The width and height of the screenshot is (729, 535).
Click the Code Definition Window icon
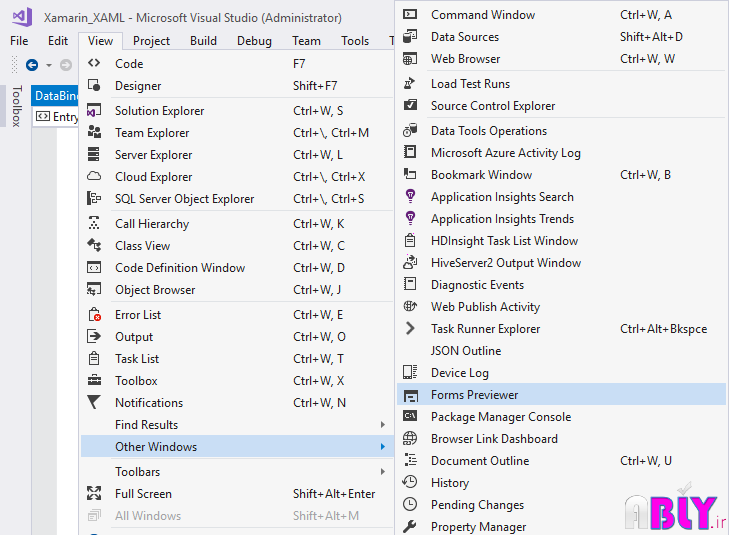click(94, 267)
